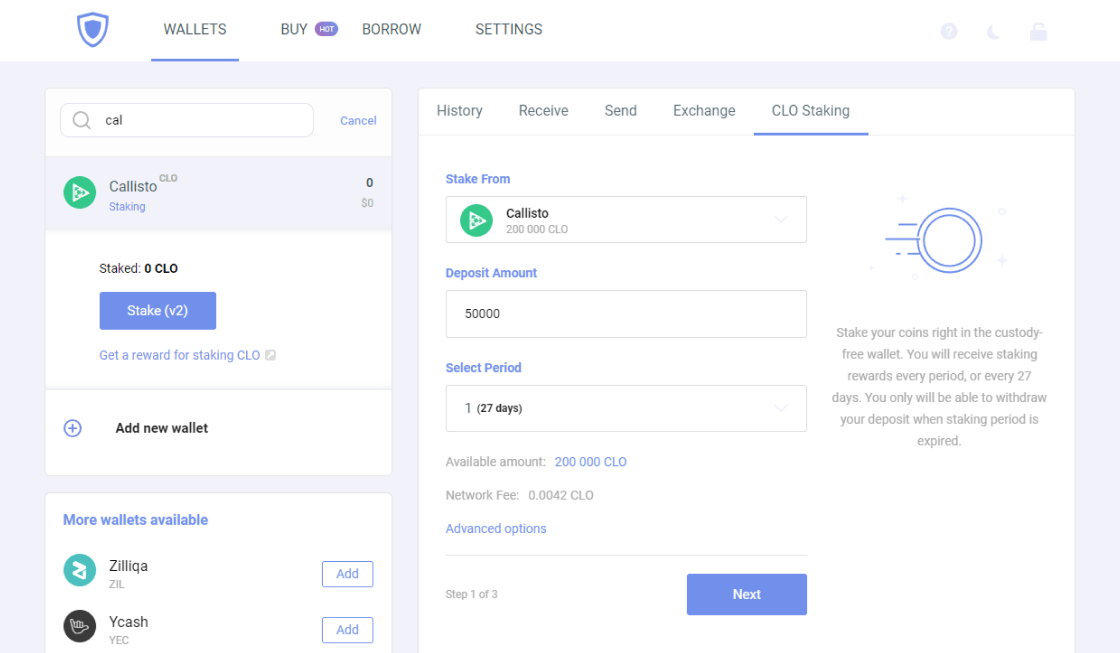
Task: Open the Buy menu
Action: (x=294, y=29)
